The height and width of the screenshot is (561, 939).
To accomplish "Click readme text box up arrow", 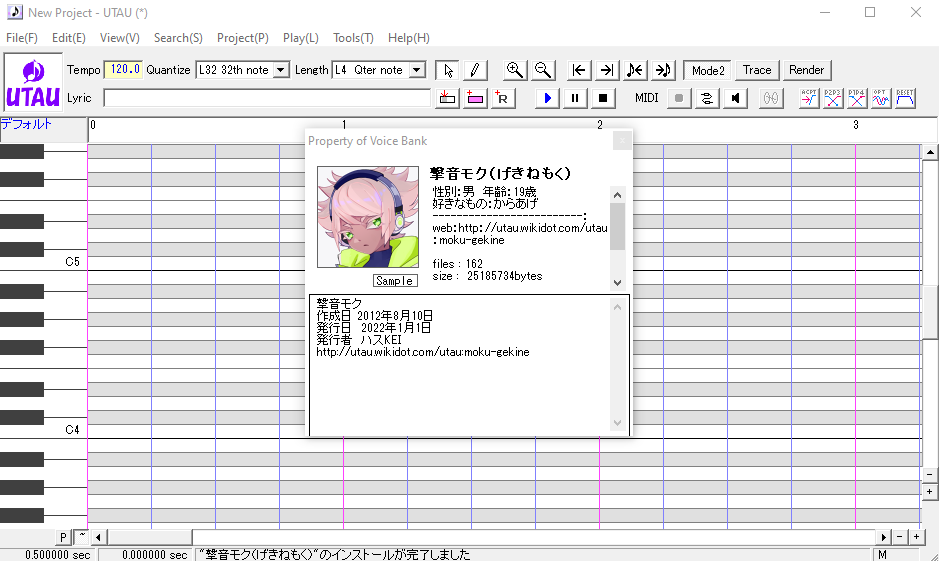I will pyautogui.click(x=617, y=308).
